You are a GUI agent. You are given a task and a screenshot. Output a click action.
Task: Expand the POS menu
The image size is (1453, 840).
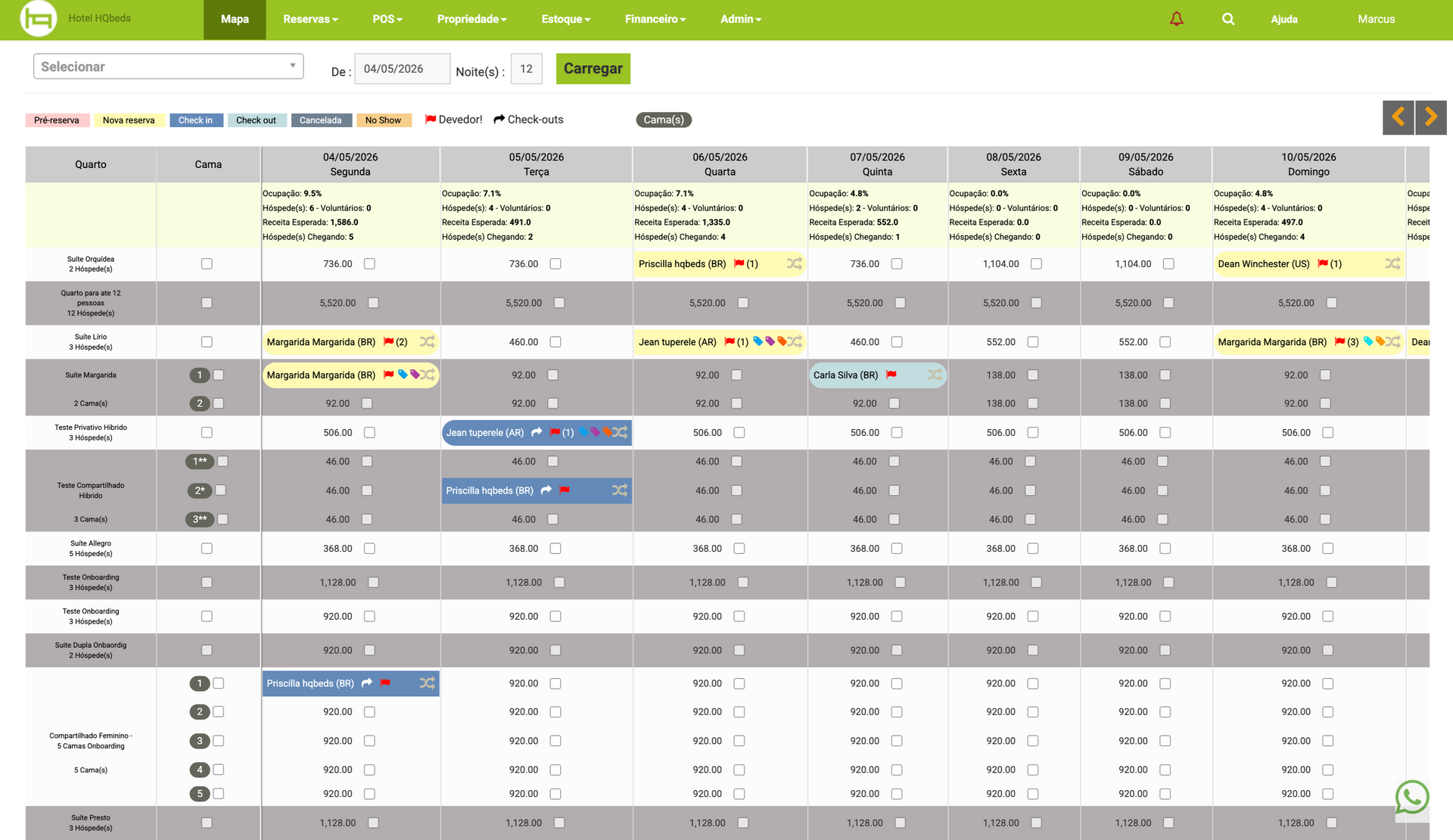[x=387, y=19]
